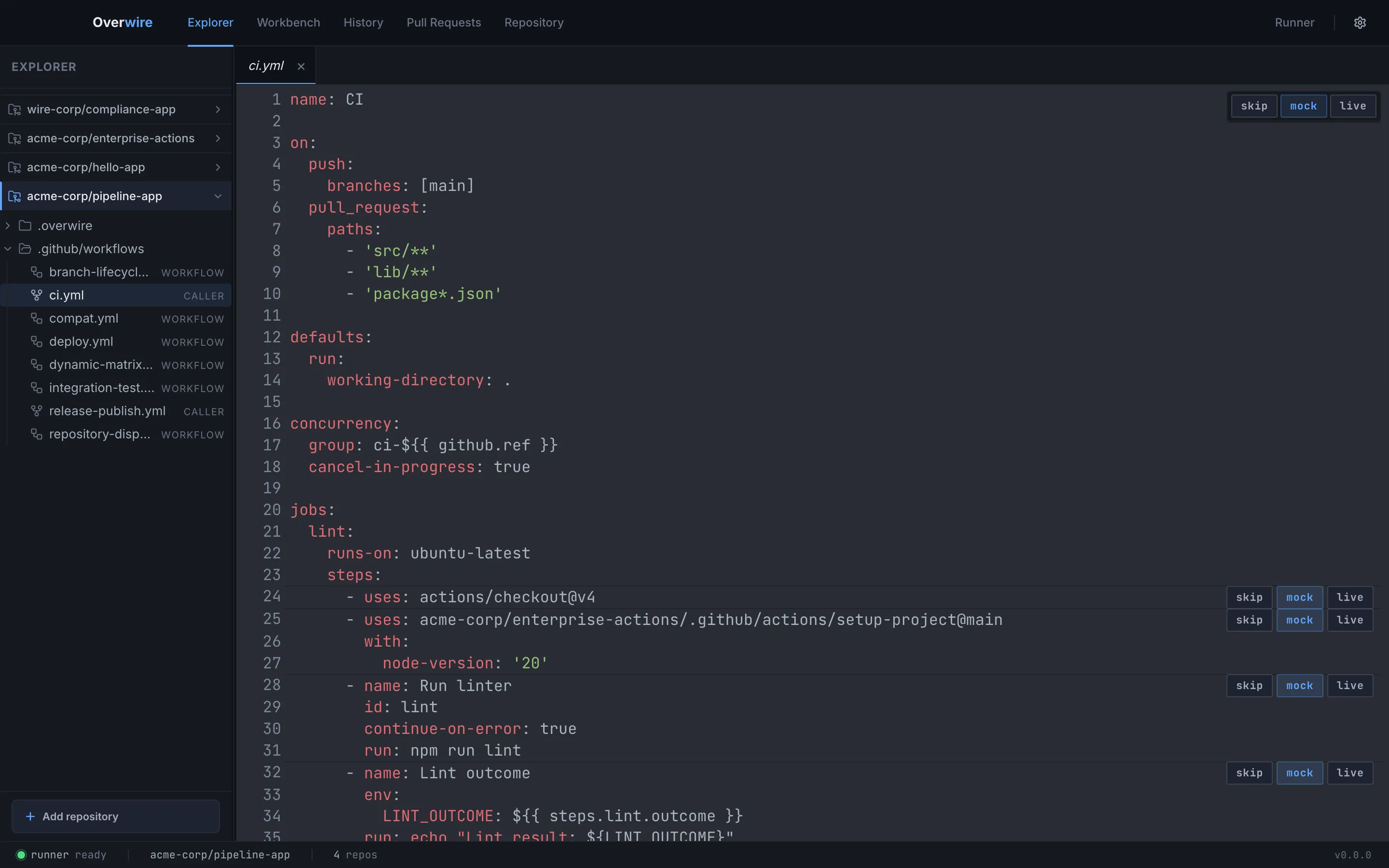Switch to the Workbench tab
Screen dimensions: 1389x868
tap(288, 22)
